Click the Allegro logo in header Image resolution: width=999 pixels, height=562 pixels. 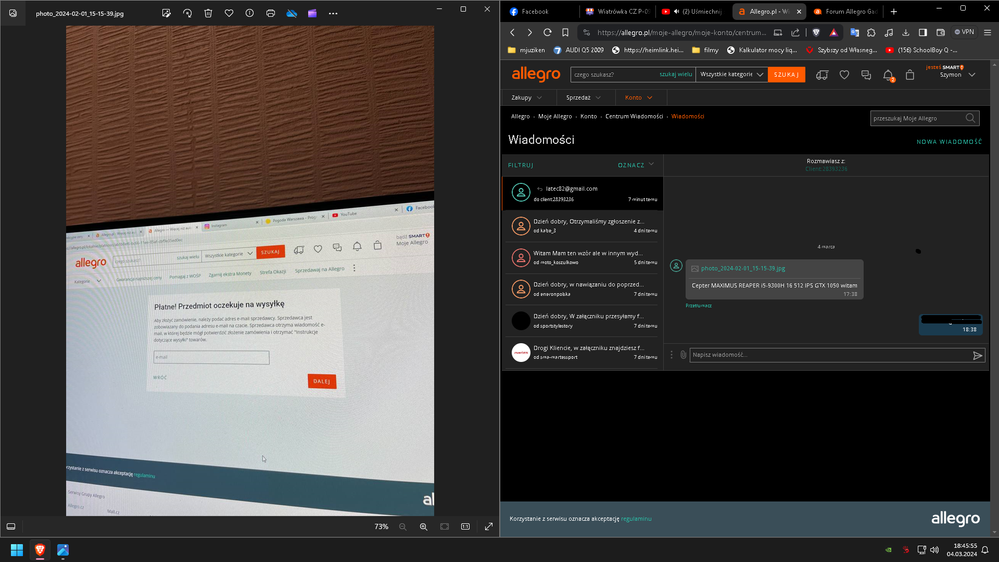click(x=536, y=75)
